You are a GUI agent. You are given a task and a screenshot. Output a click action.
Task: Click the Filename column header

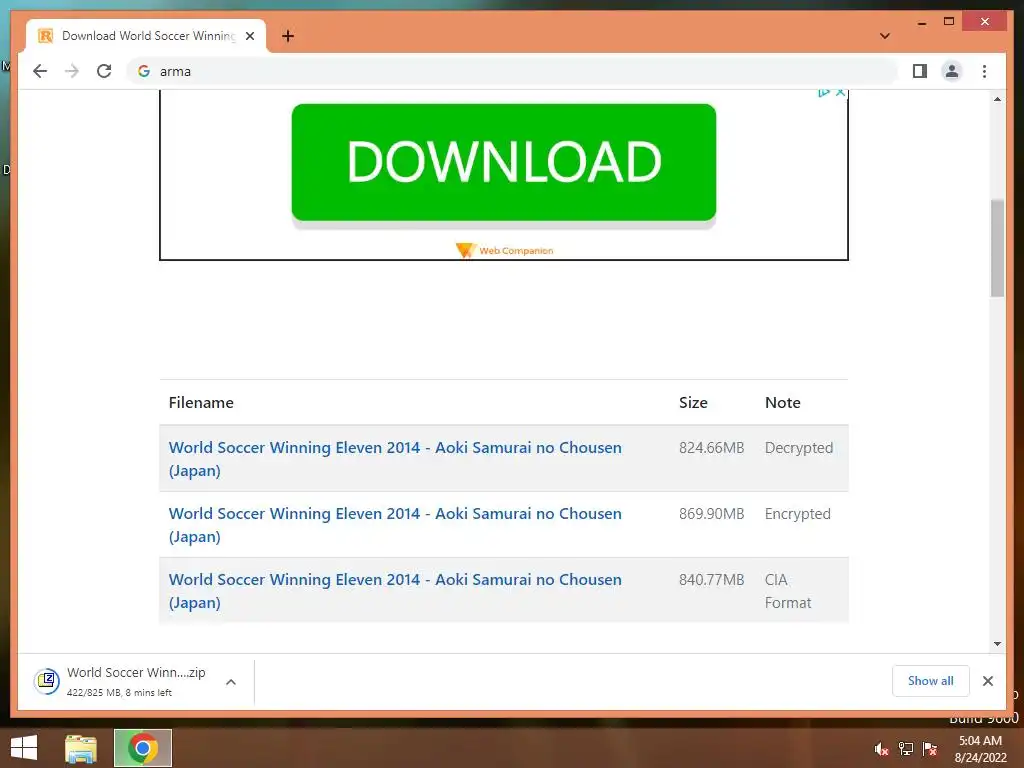tap(201, 402)
